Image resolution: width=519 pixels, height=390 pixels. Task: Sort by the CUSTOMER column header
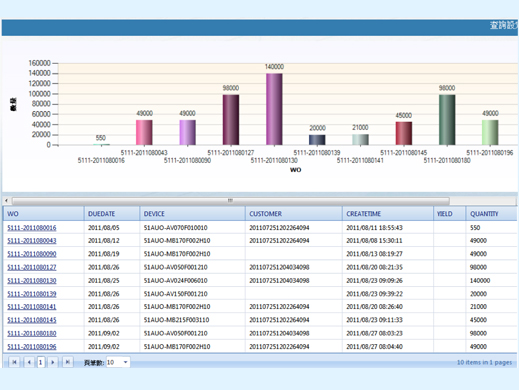click(294, 214)
